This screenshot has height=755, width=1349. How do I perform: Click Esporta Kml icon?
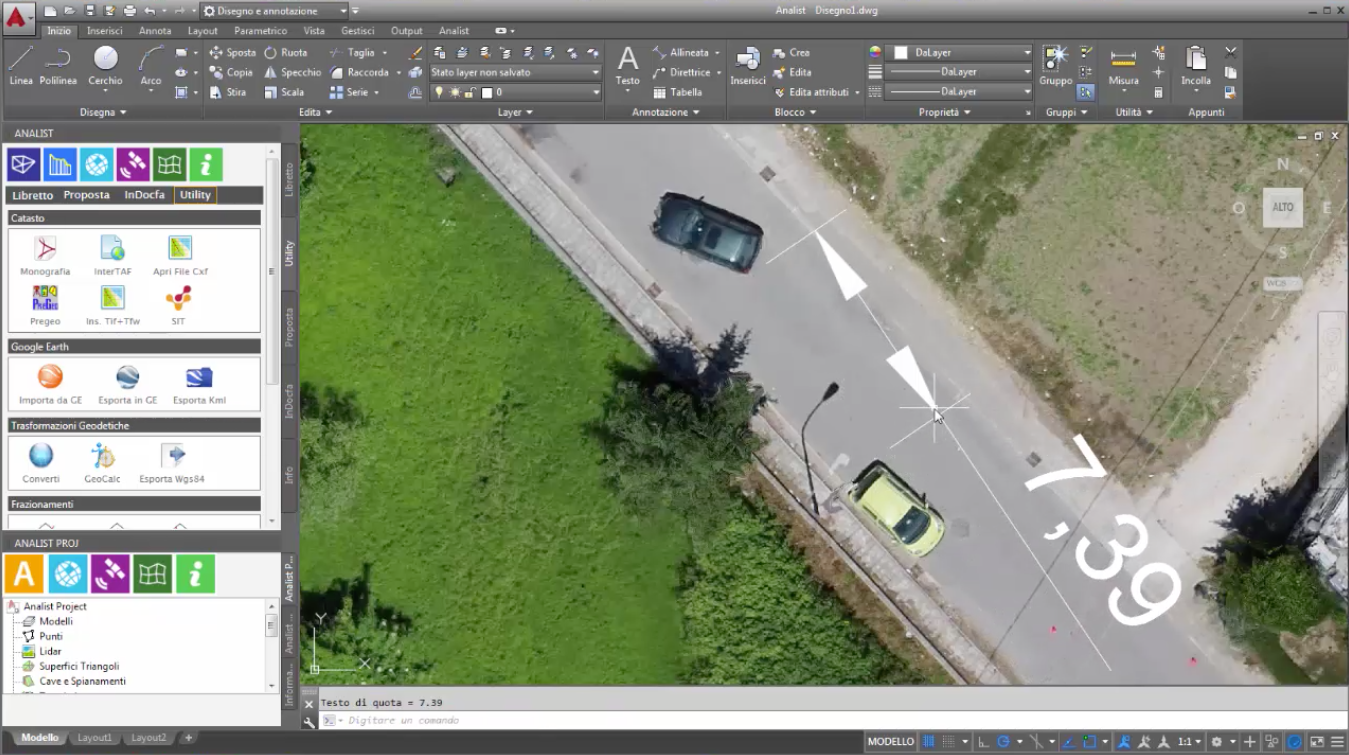(x=199, y=384)
